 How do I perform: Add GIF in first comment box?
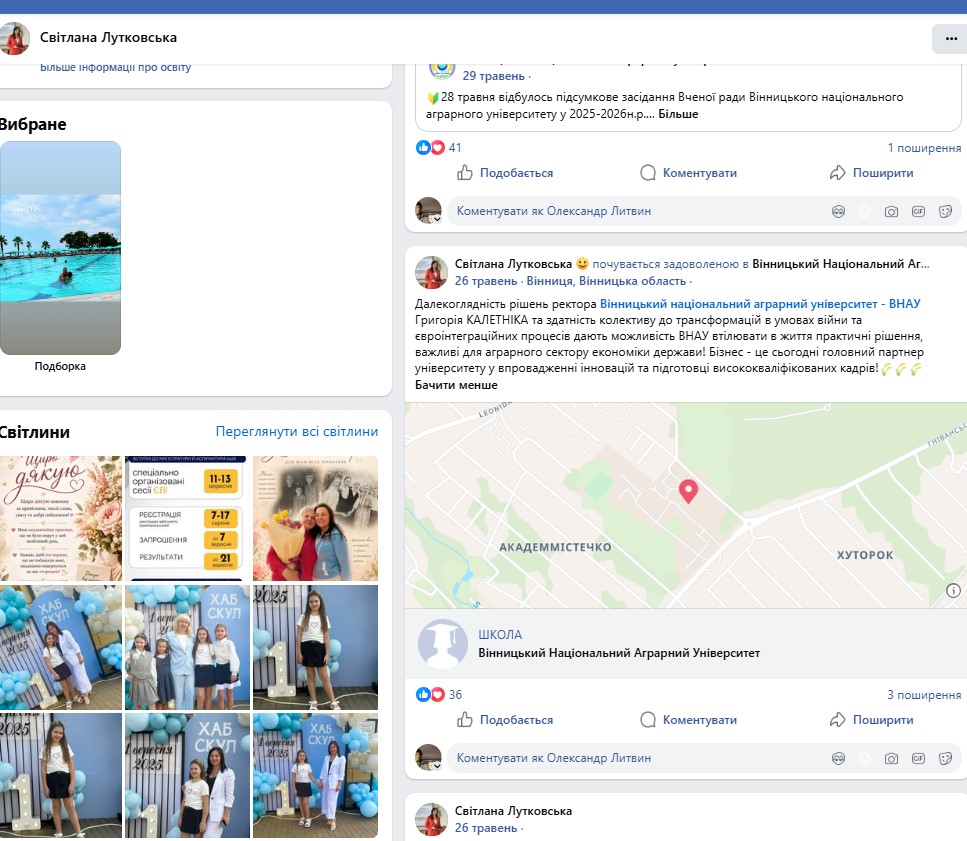[918, 211]
